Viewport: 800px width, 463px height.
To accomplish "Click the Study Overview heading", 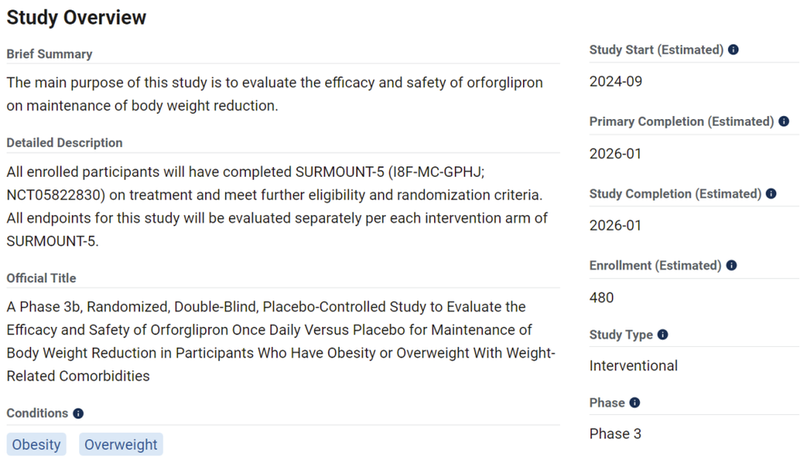I will [76, 18].
